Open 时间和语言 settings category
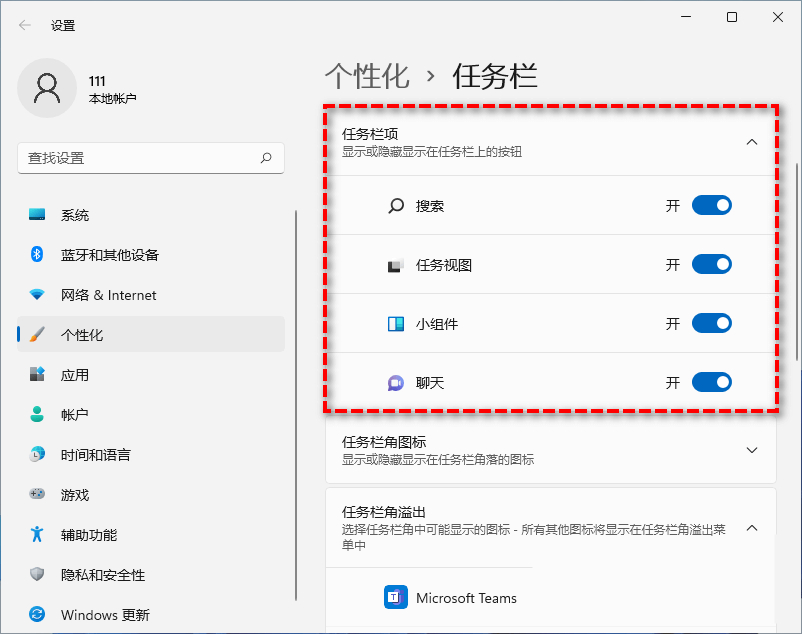This screenshot has width=802, height=634. point(95,455)
